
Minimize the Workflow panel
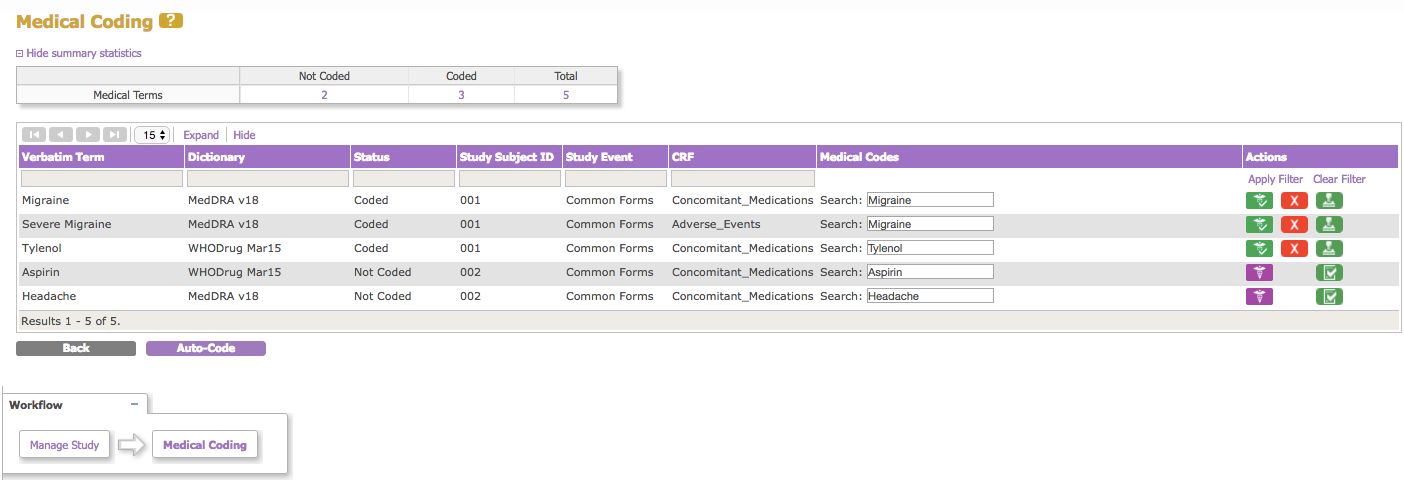click(x=134, y=405)
